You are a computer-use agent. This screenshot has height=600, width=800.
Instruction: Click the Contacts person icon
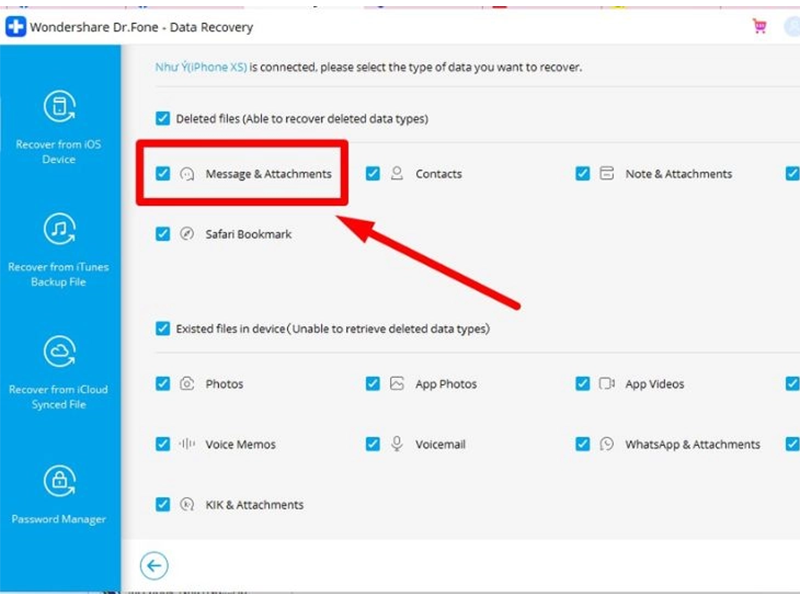397,173
